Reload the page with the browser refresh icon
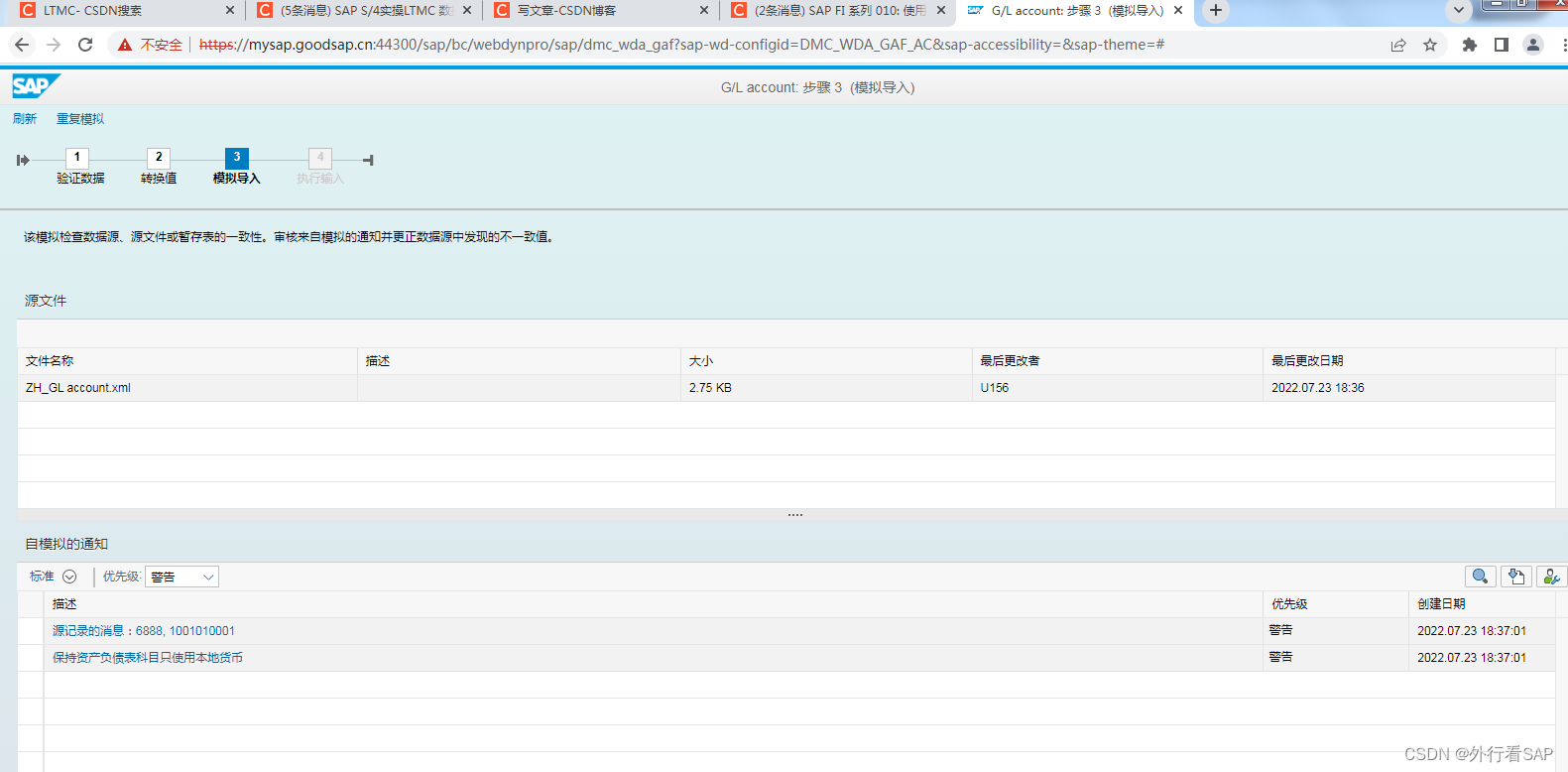The width and height of the screenshot is (1568, 772). [85, 45]
